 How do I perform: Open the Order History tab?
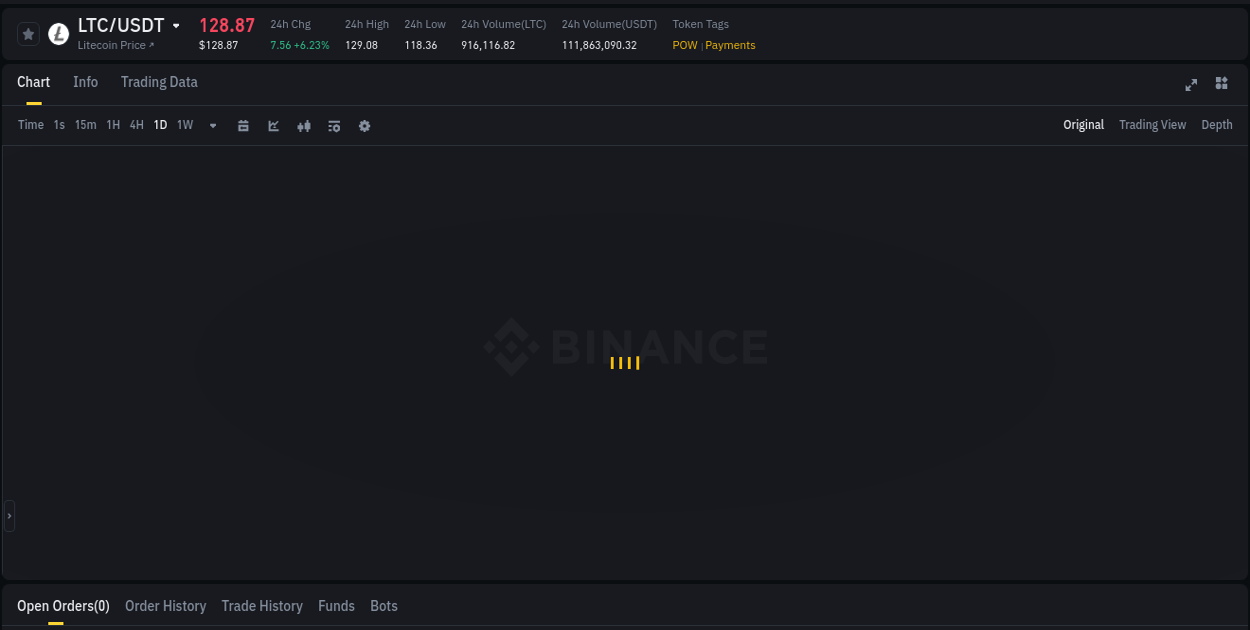165,606
